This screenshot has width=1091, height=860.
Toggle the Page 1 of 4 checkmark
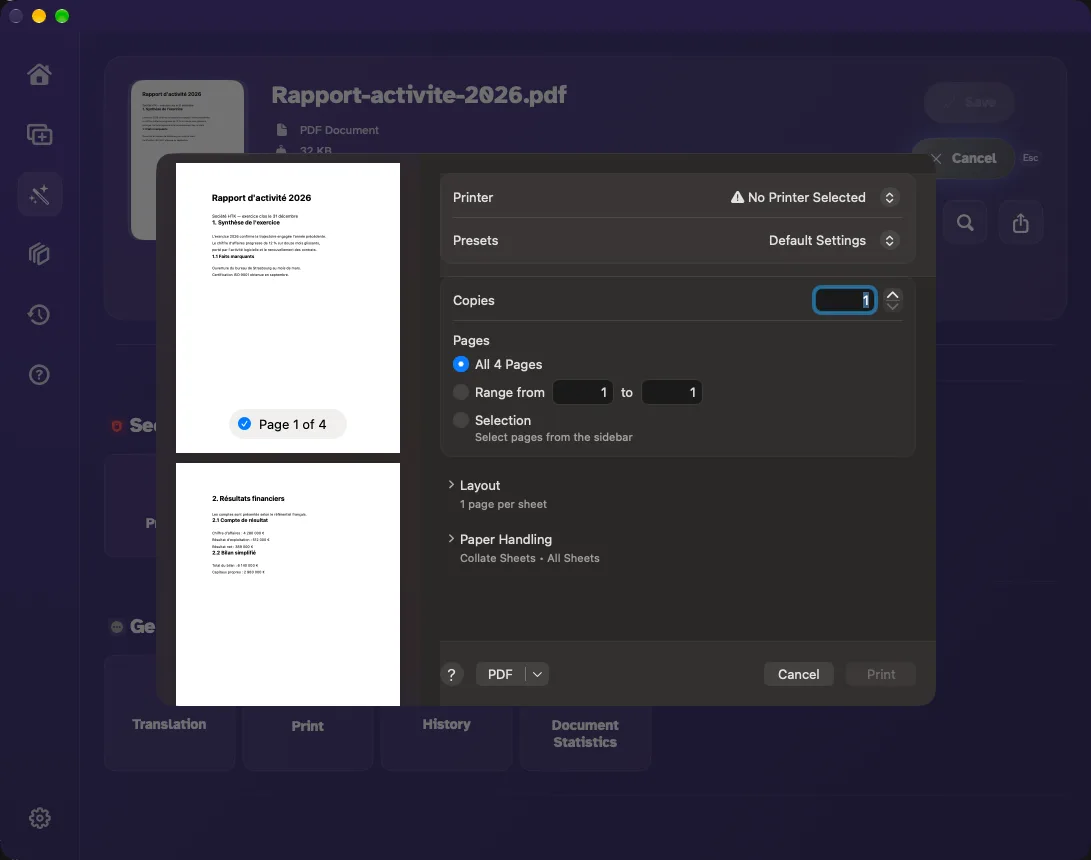tap(244, 424)
